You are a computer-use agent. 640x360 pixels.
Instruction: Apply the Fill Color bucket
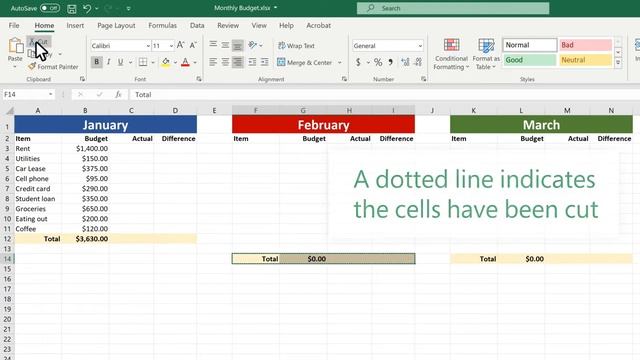pyautogui.click(x=165, y=62)
